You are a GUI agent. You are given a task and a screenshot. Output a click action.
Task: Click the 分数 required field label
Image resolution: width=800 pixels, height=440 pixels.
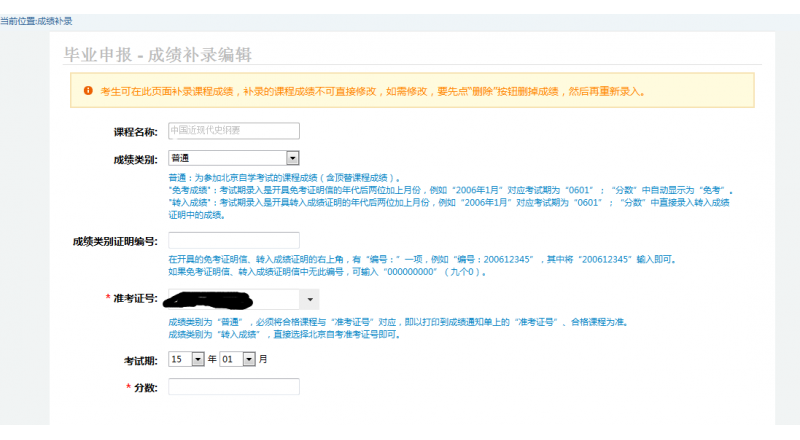coord(144,387)
